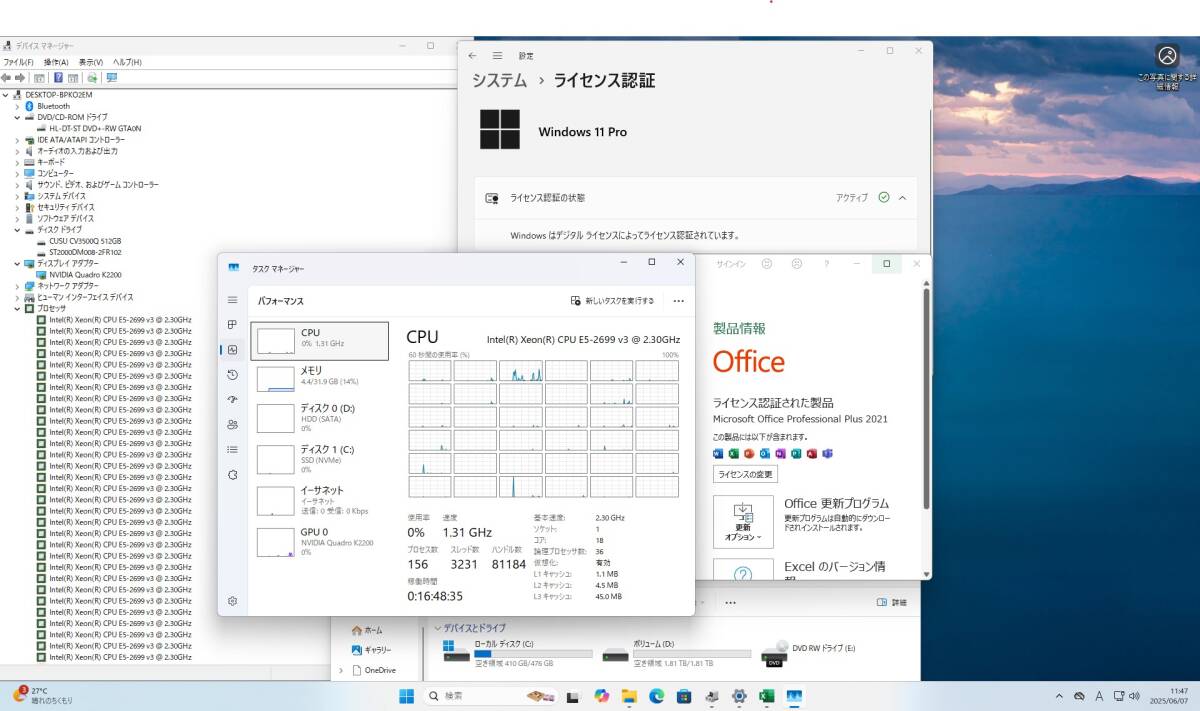1200x711 pixels.
Task: Open Task Manager three-dot more options
Action: point(679,300)
